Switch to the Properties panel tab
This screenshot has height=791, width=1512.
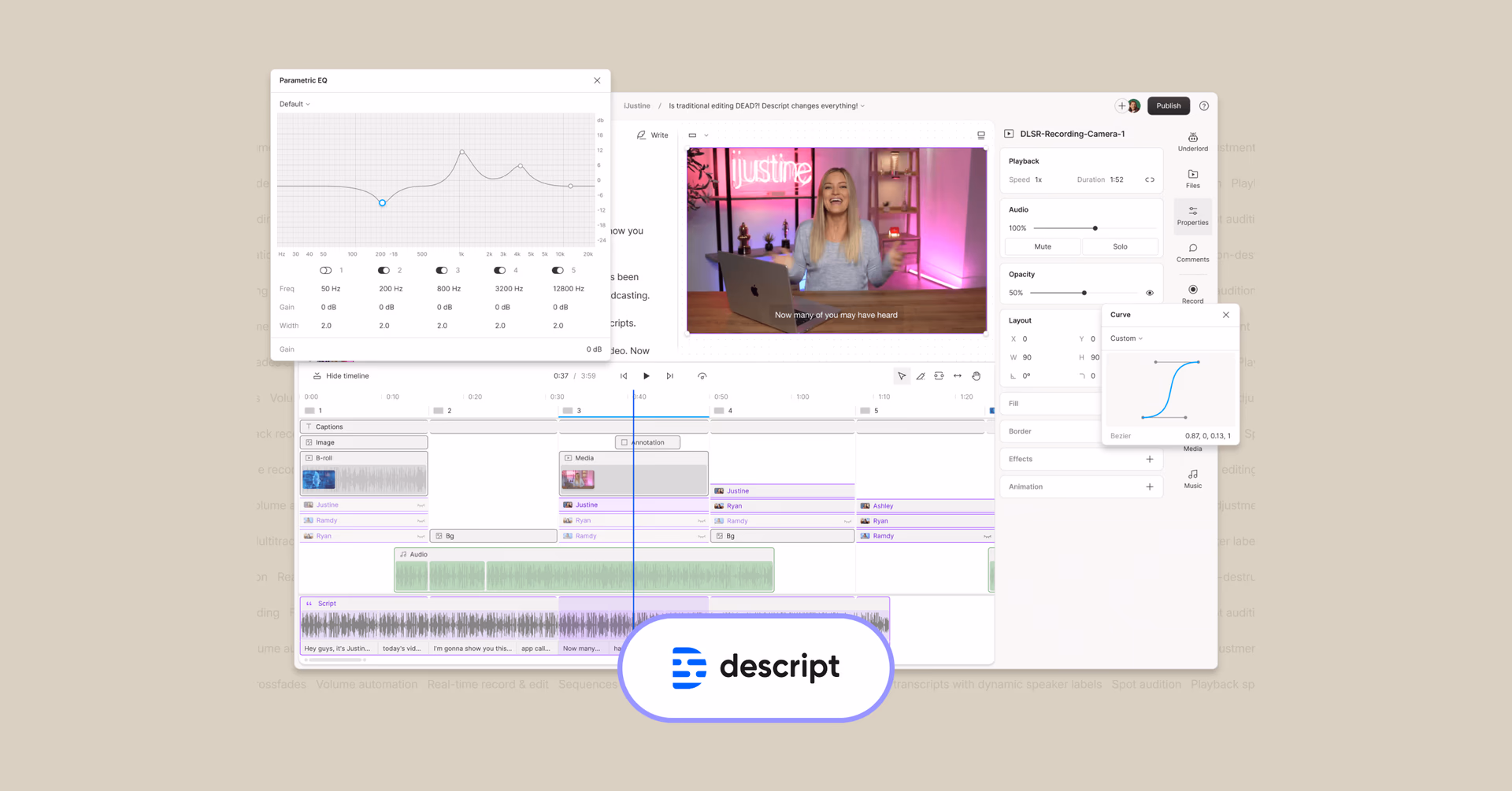pos(1192,215)
